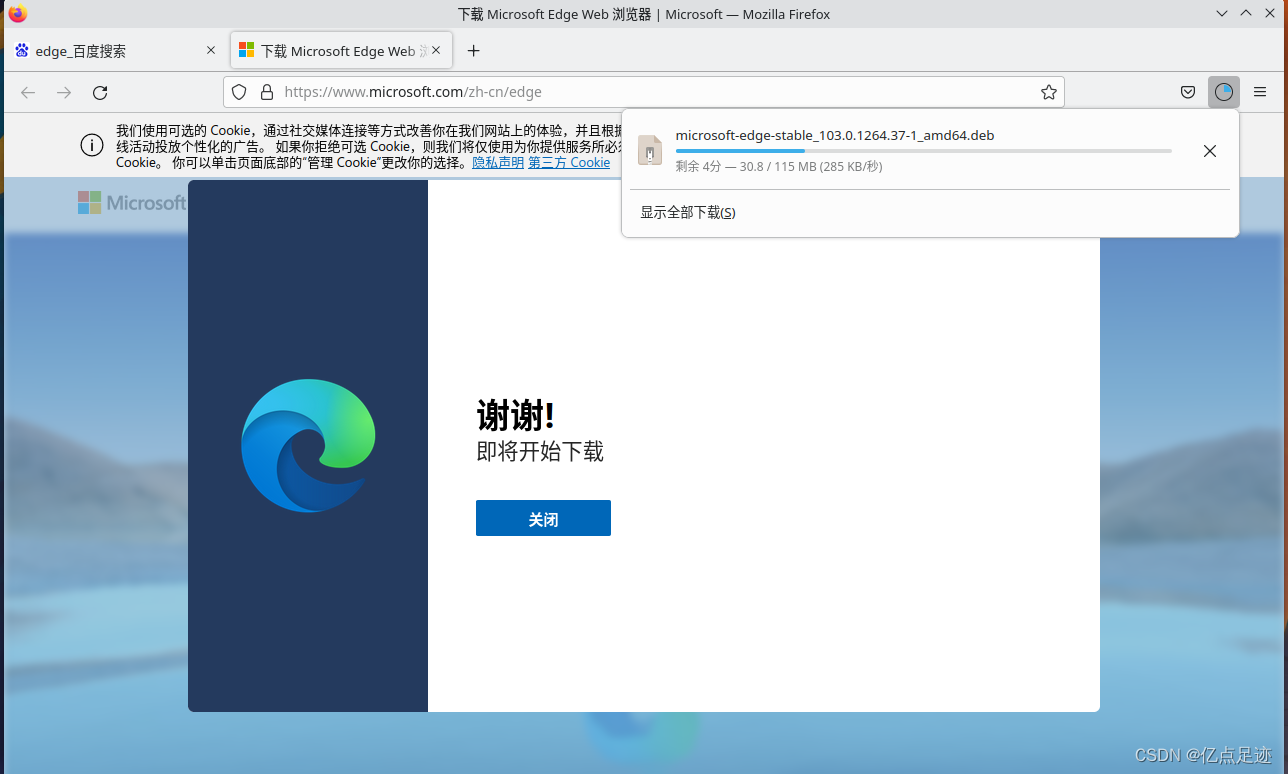Switch to the edge_百度搜索 tab
Viewport: 1288px width, 774px height.
tap(114, 51)
